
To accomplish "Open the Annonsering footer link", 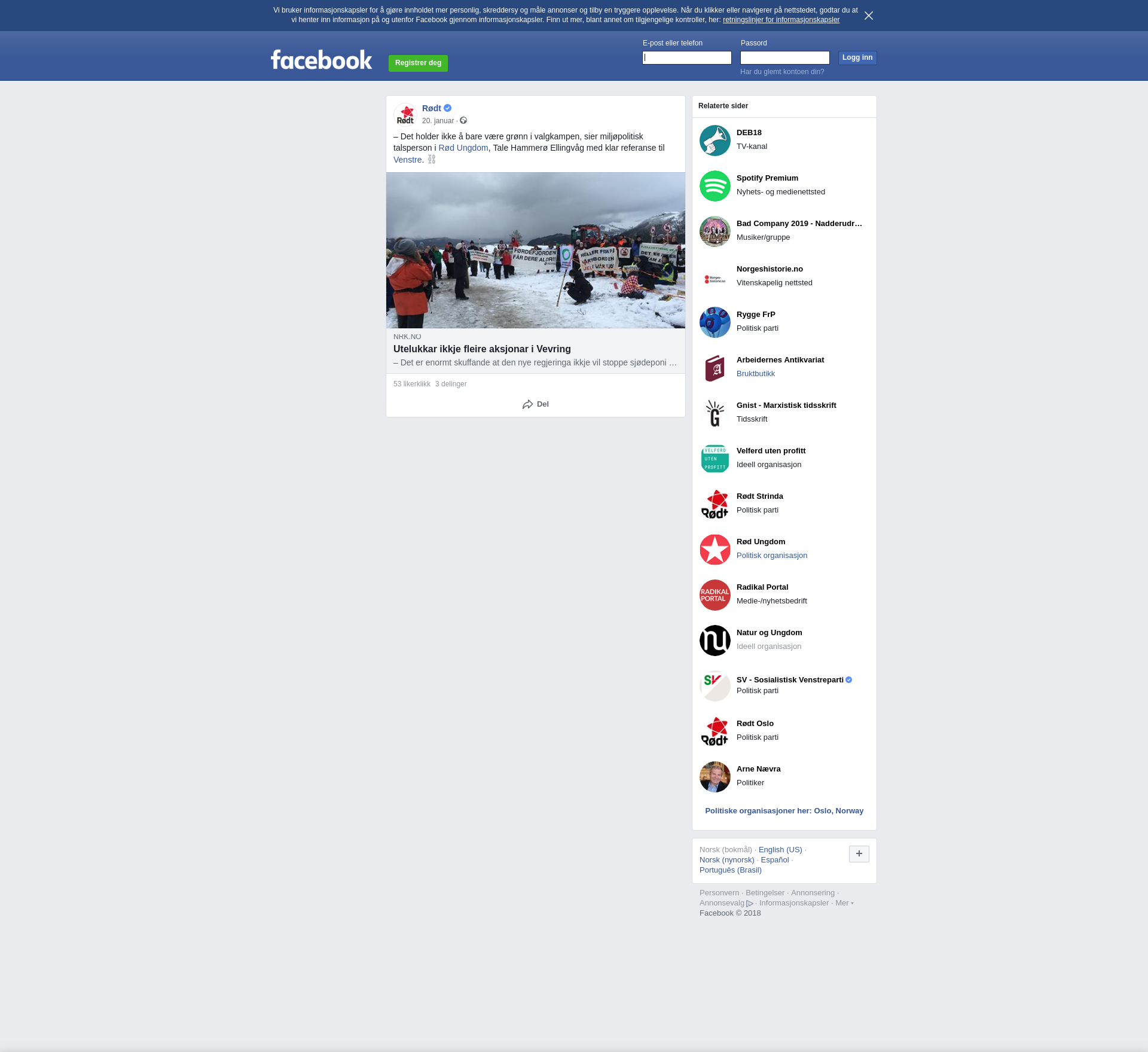I will coord(813,893).
